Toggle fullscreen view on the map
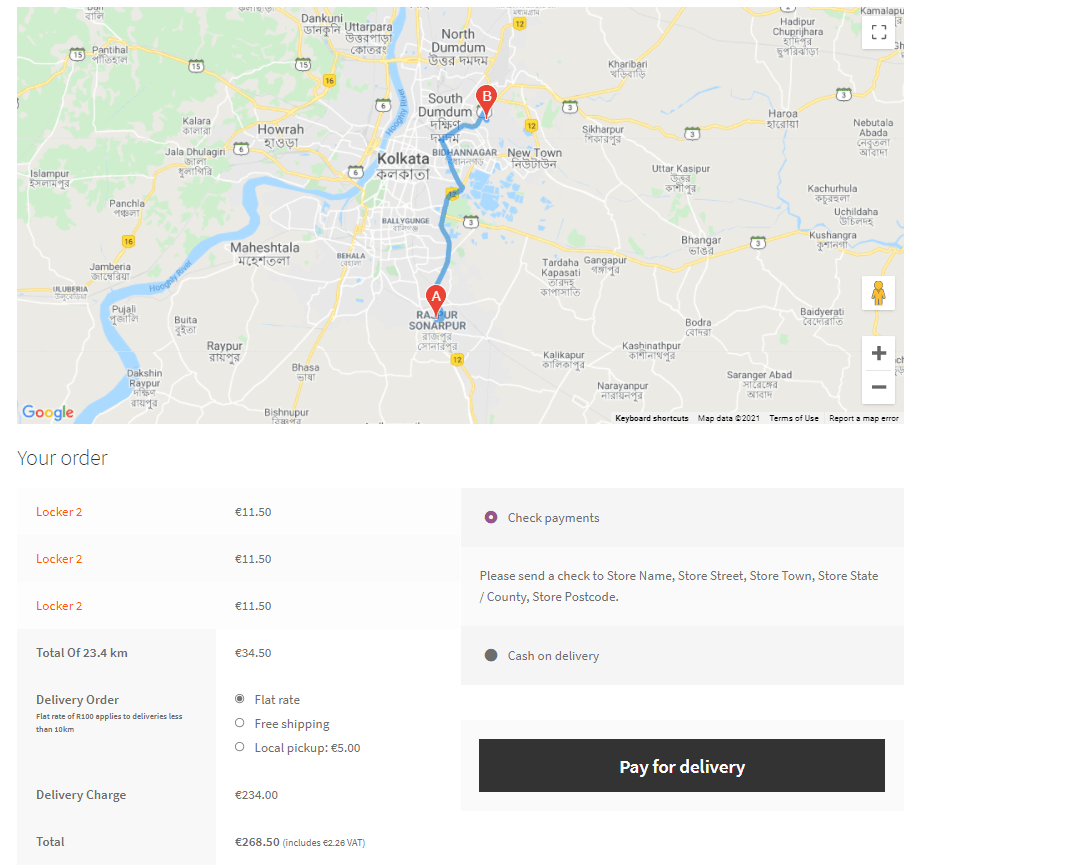 pos(878,32)
